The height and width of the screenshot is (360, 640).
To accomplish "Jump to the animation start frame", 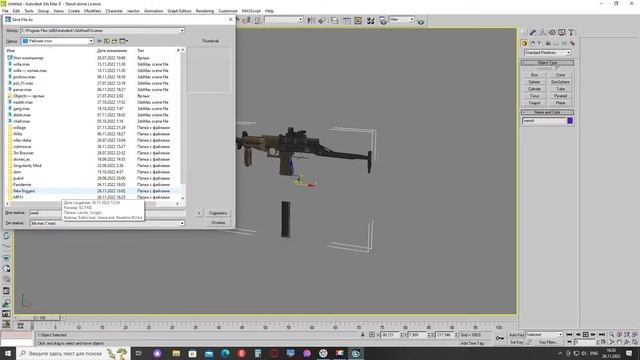I will coord(569,335).
